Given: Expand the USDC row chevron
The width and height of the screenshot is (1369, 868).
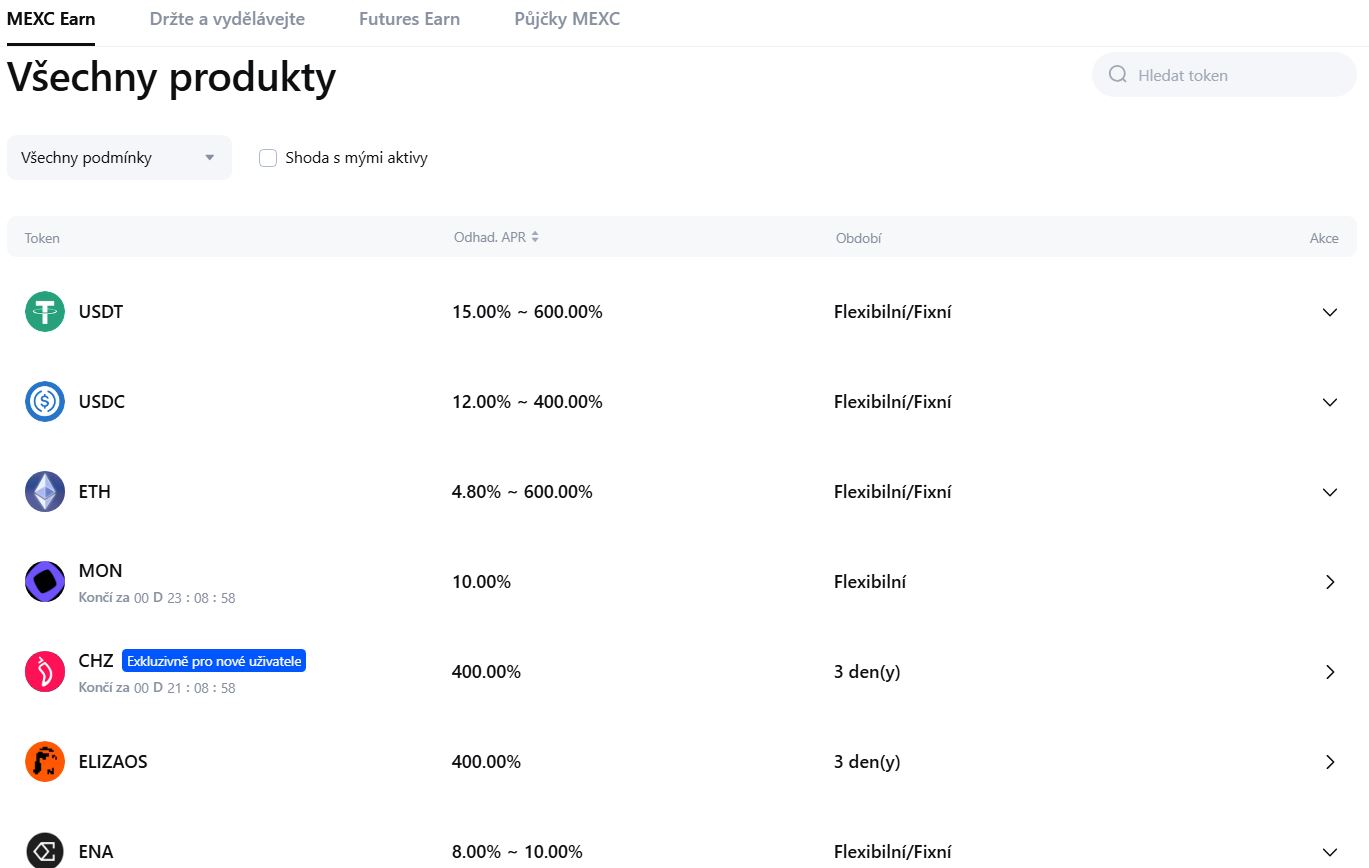Looking at the screenshot, I should point(1329,402).
